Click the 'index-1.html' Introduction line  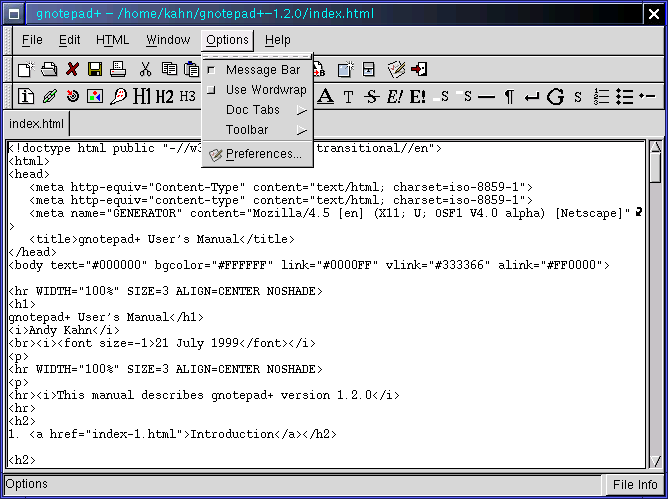click(x=173, y=434)
